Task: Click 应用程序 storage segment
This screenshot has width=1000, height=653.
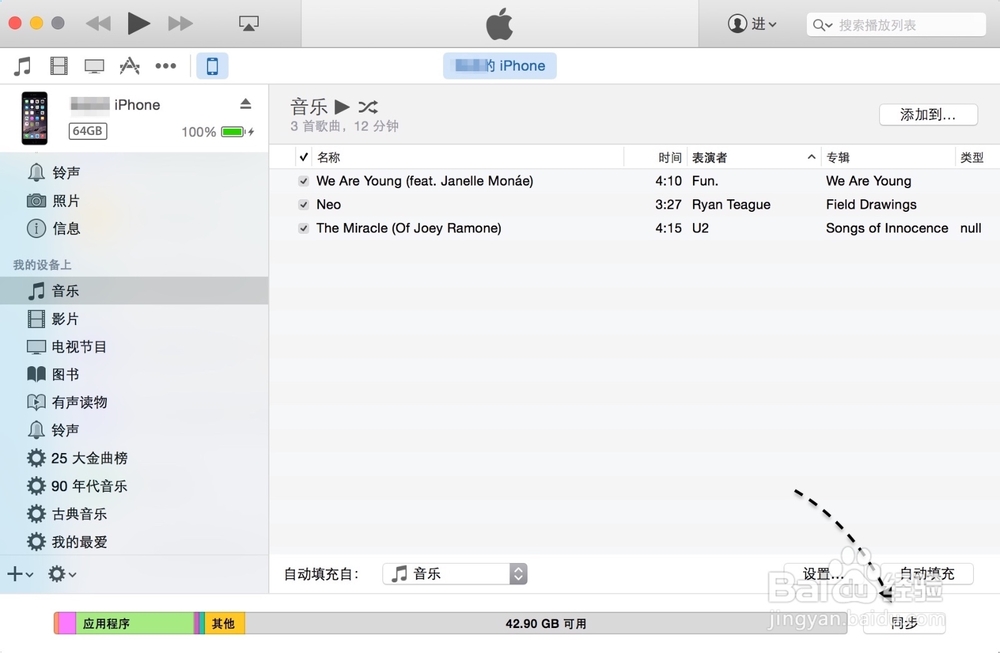Action: (135, 623)
